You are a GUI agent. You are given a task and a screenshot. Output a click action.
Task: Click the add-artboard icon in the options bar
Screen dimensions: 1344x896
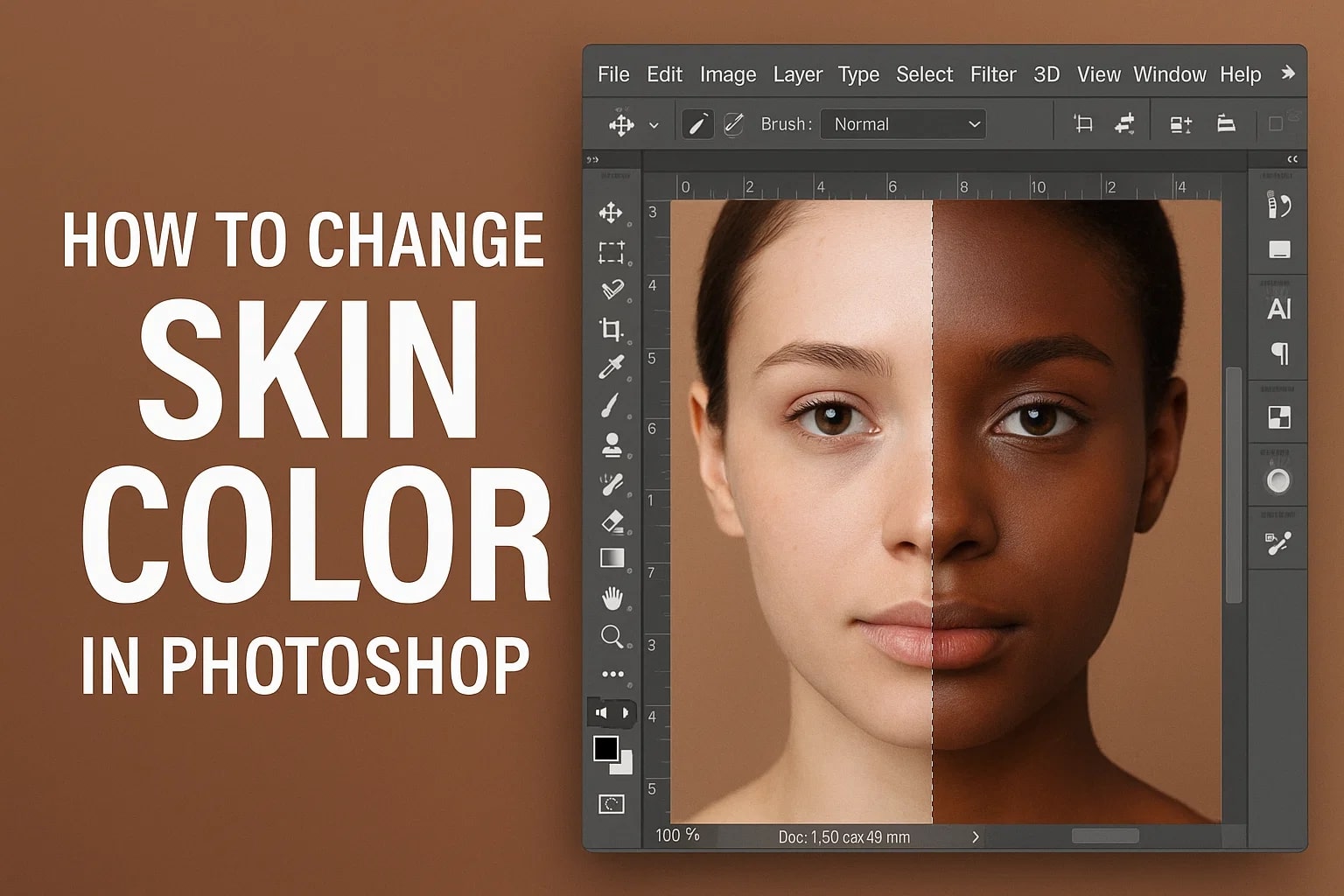point(1181,124)
